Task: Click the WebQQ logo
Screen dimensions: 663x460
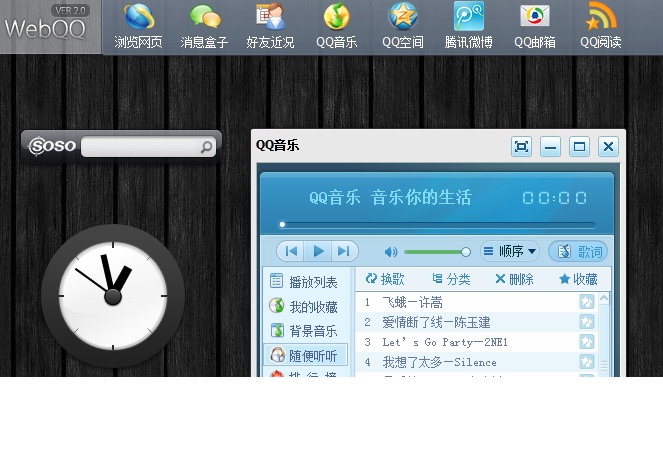Action: [x=45, y=29]
